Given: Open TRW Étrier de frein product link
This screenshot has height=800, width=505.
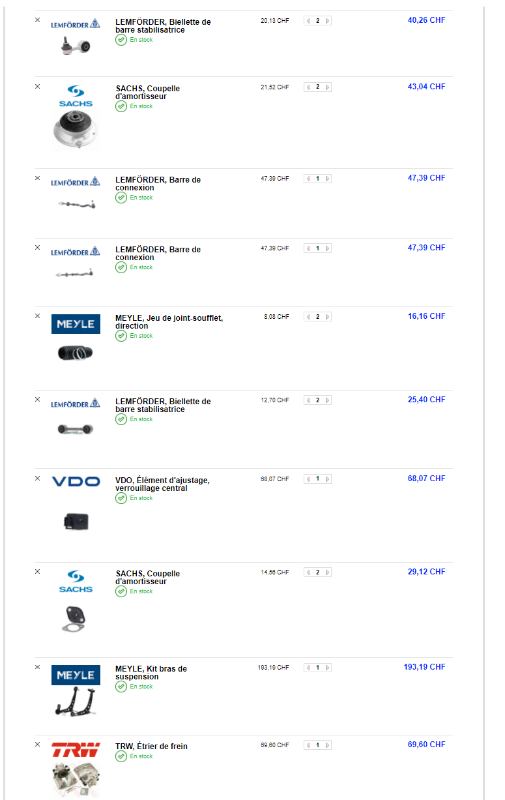Looking at the screenshot, I should pos(152,746).
